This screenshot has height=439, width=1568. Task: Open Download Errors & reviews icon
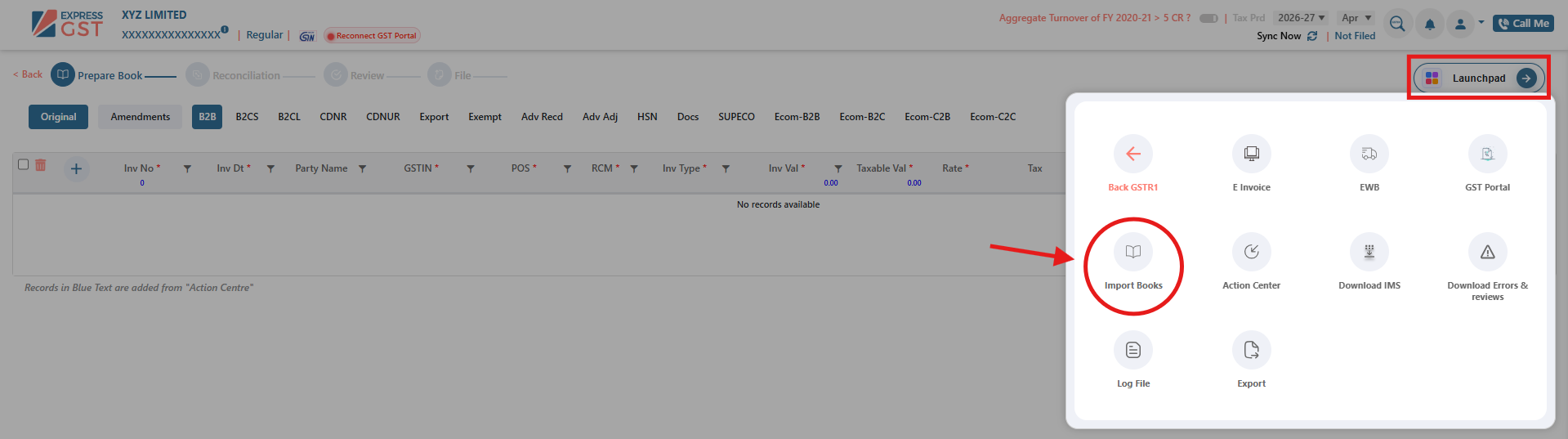[1487, 253]
